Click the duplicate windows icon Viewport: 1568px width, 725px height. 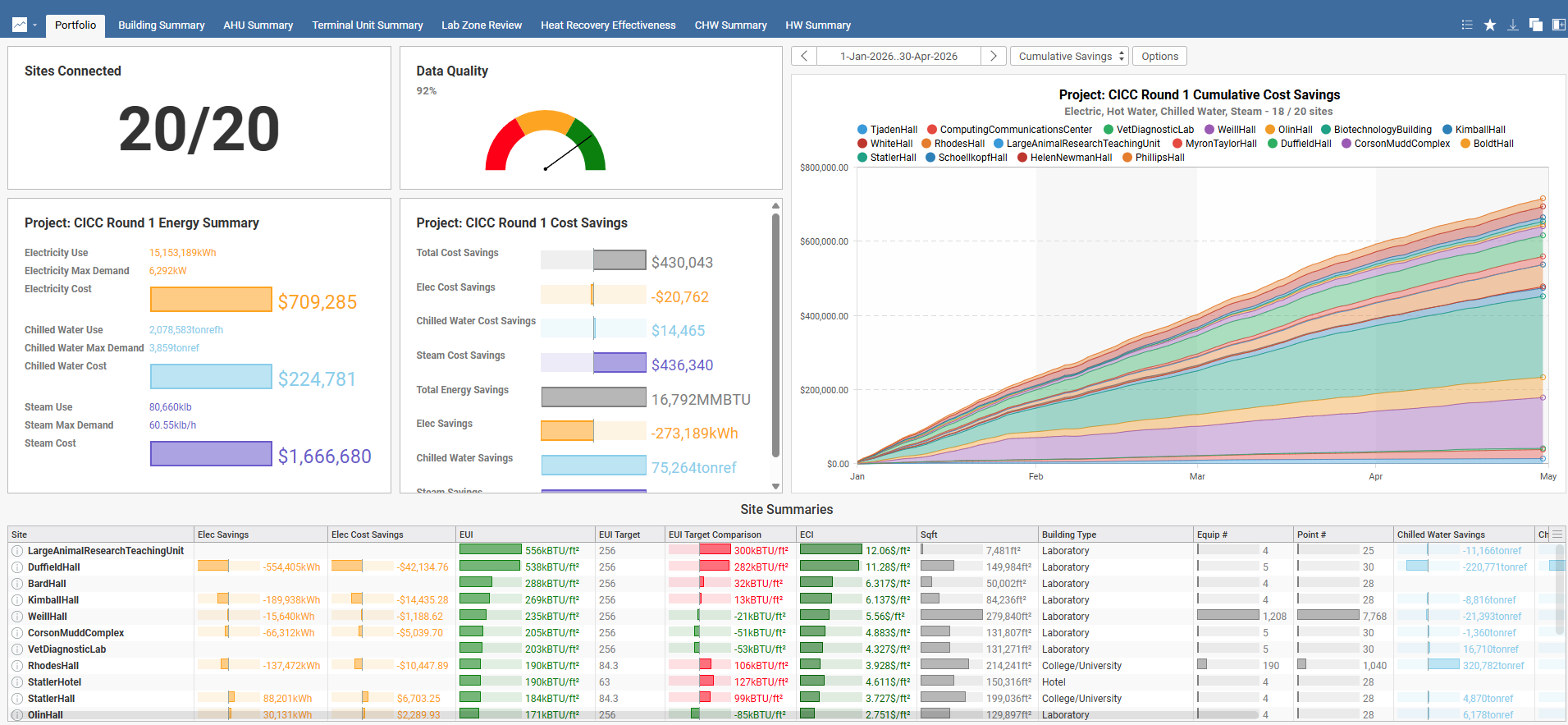1535,25
